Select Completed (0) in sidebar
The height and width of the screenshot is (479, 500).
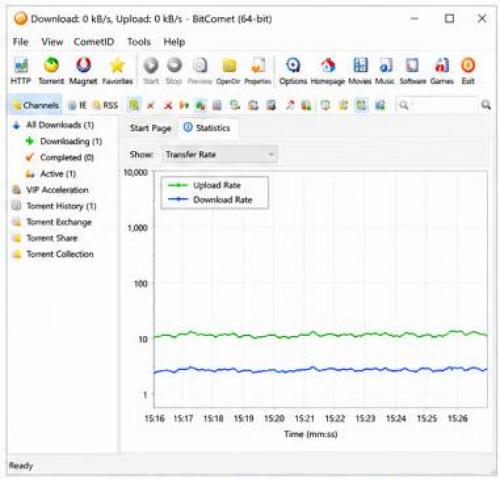[x=67, y=157]
